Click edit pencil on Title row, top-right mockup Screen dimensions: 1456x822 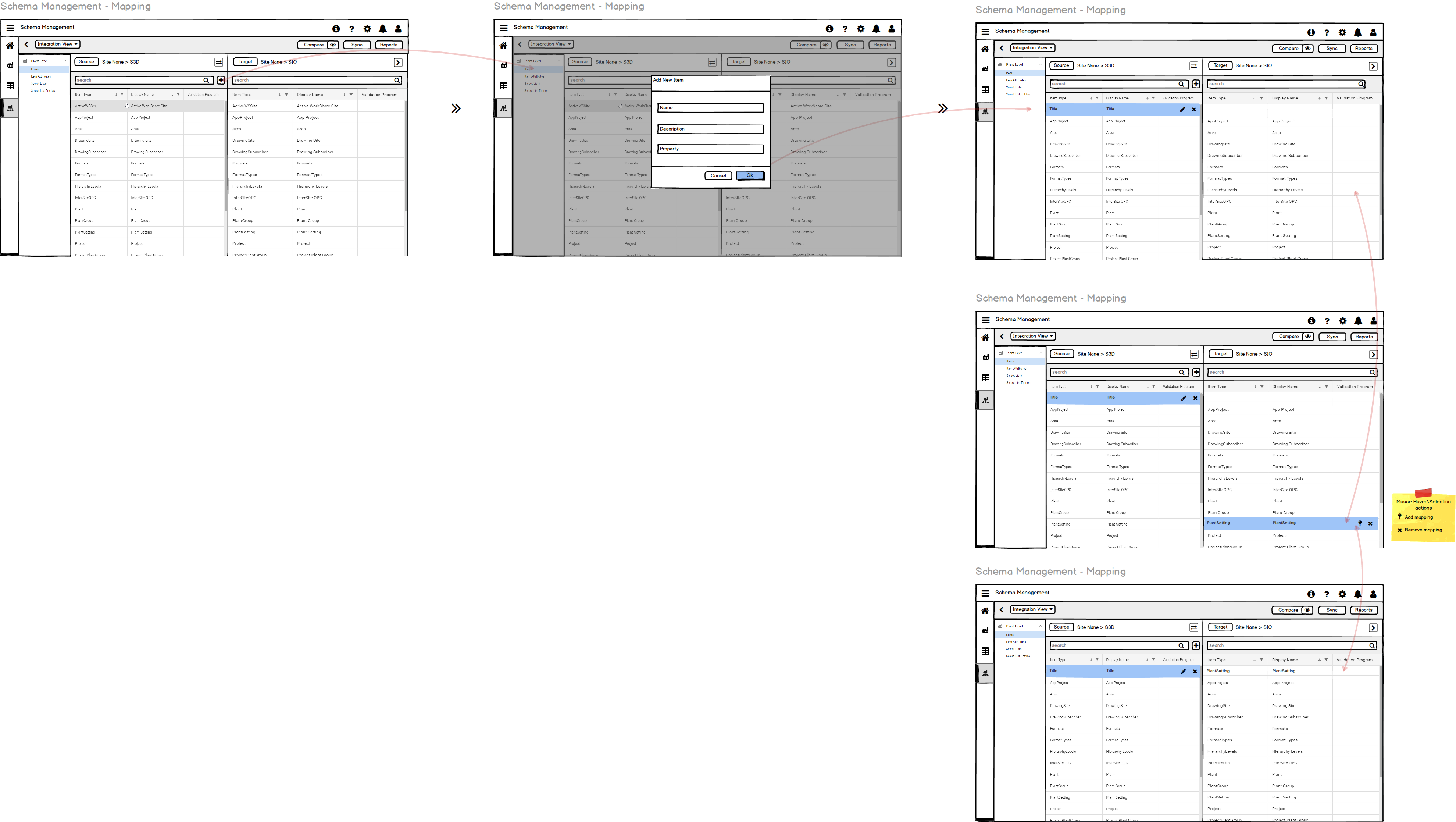pos(1182,109)
